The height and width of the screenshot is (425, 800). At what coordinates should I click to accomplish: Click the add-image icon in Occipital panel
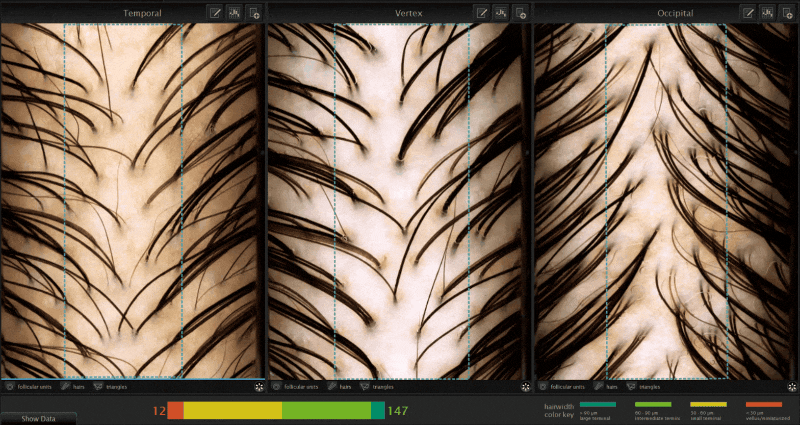coord(787,13)
